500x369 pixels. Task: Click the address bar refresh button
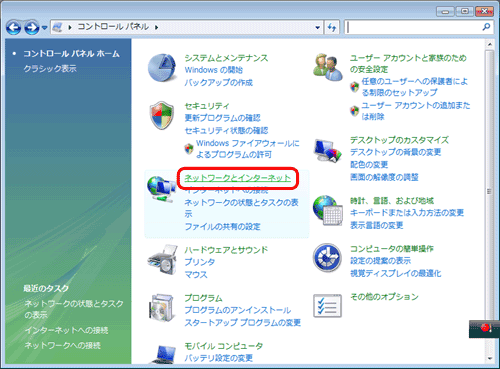pyautogui.click(x=332, y=28)
